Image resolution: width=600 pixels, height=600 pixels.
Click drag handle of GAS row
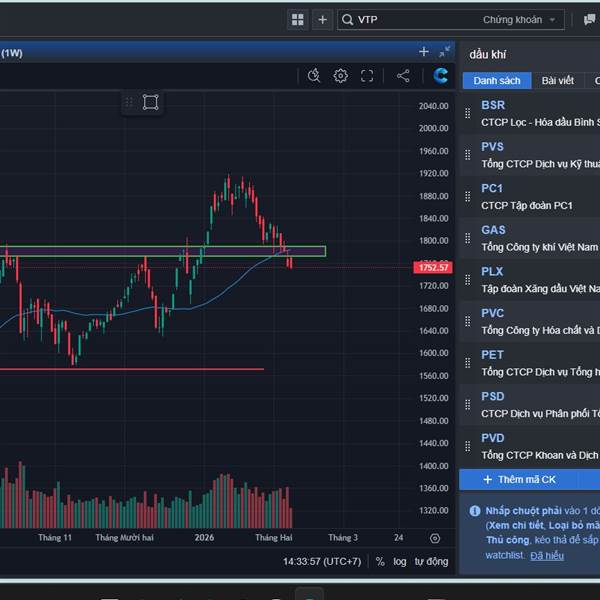(x=468, y=238)
